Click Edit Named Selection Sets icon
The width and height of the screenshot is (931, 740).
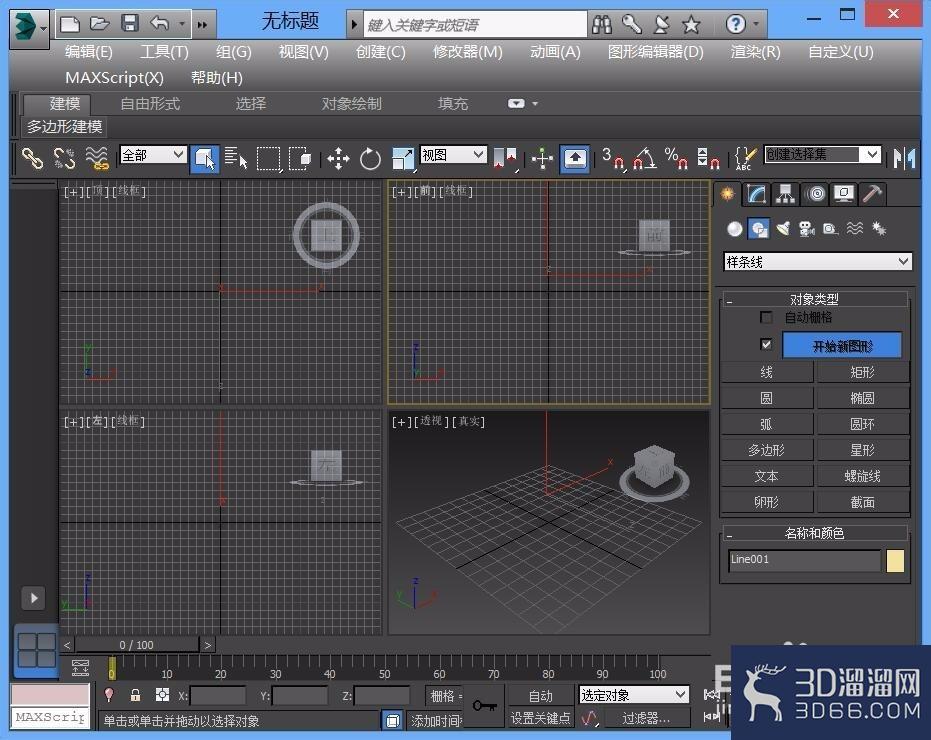pyautogui.click(x=745, y=159)
